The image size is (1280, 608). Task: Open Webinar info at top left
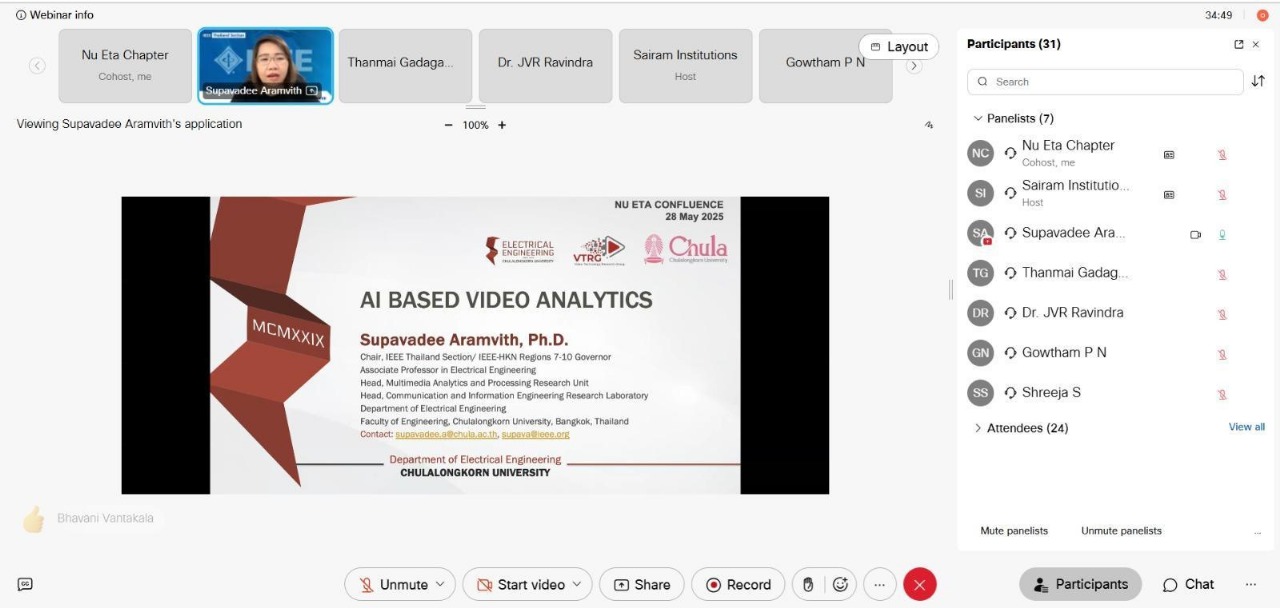click(55, 15)
